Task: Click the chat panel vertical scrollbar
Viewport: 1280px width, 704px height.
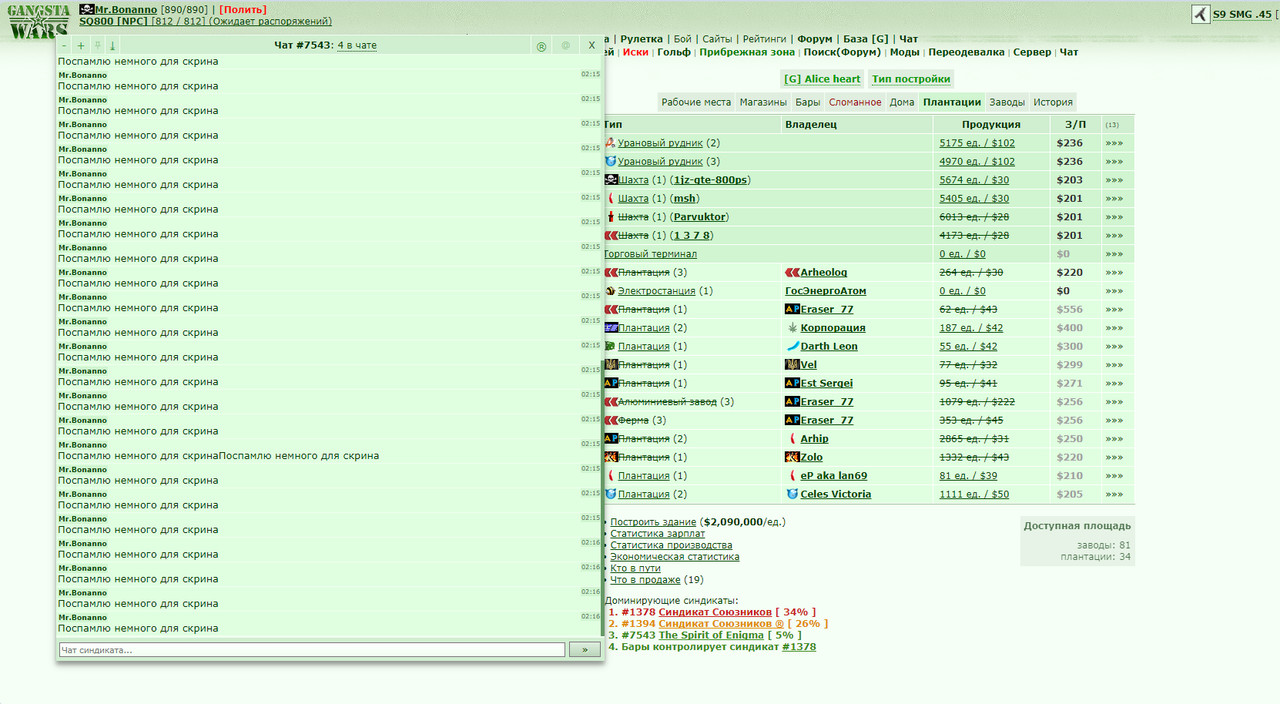Action: pyautogui.click(x=602, y=500)
